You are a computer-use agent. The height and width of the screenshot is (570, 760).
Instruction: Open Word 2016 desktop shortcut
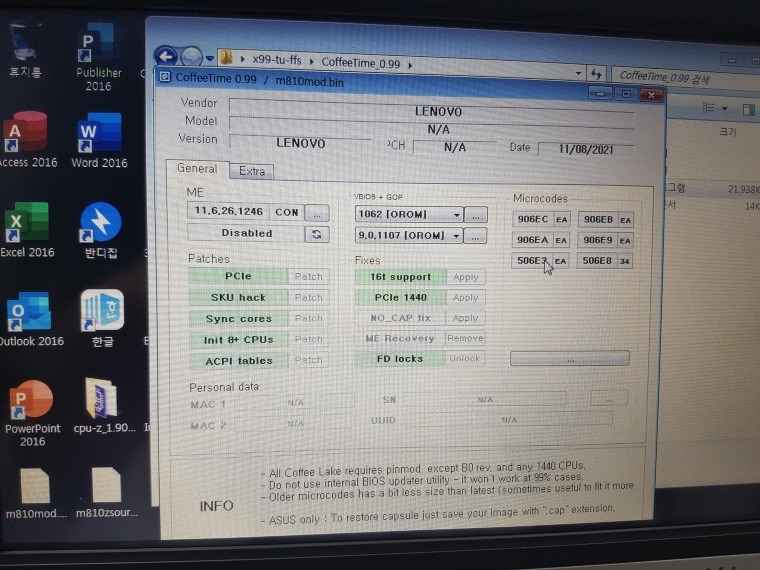99,141
